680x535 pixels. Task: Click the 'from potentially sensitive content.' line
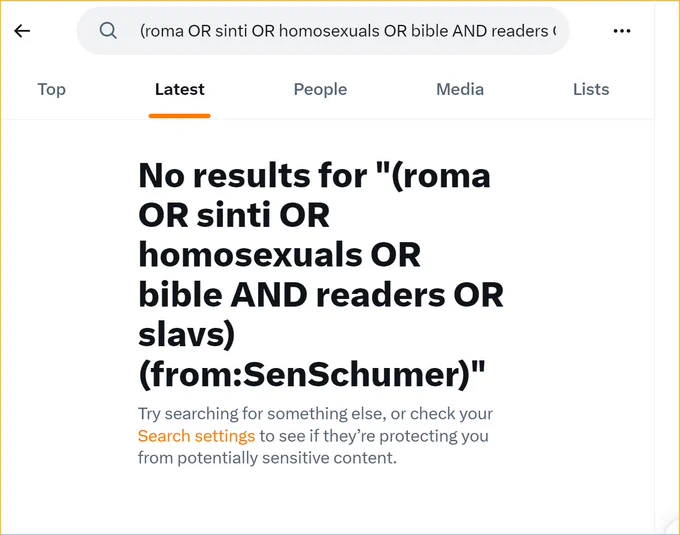pos(267,458)
